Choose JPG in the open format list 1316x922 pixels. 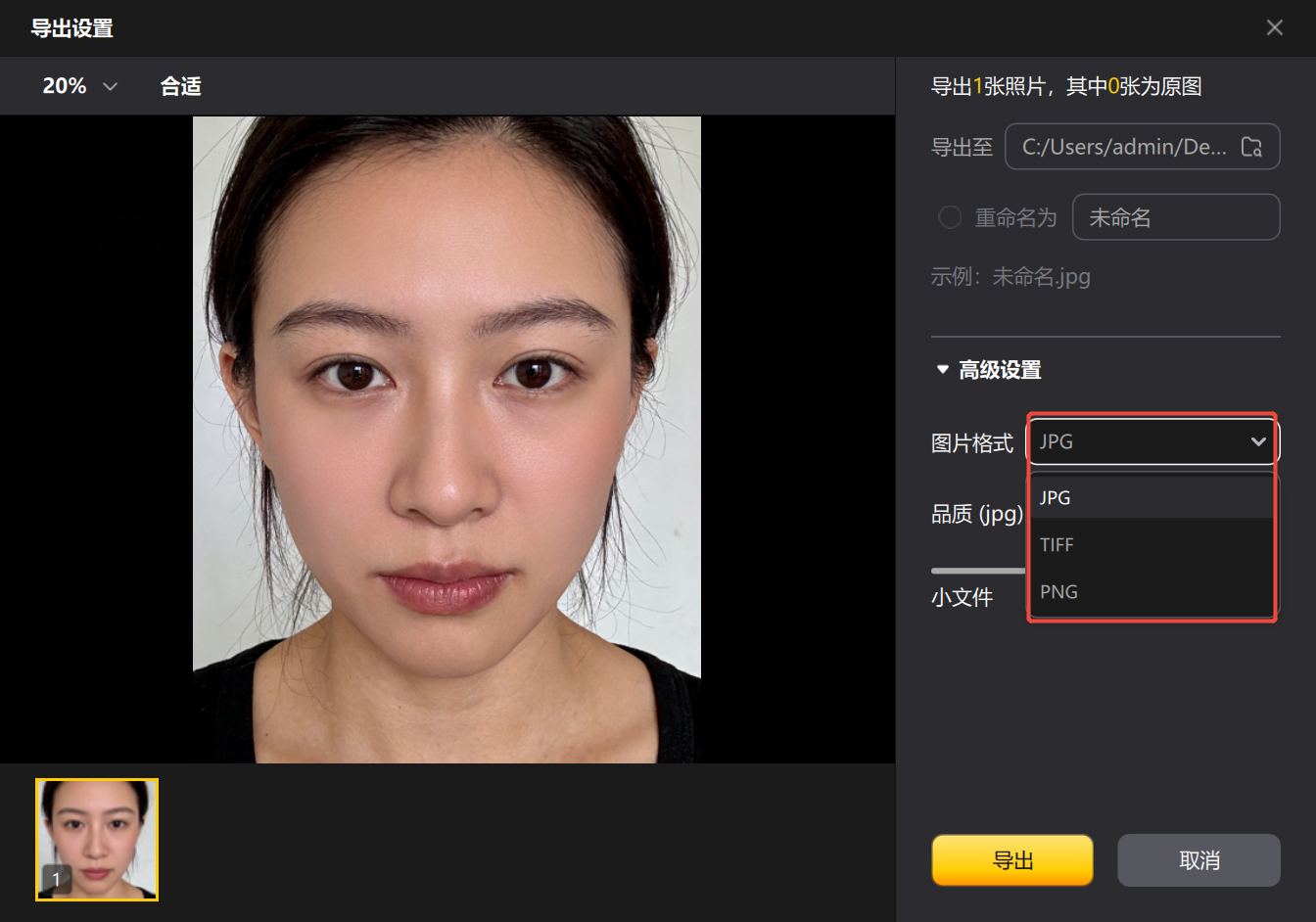click(x=1056, y=497)
